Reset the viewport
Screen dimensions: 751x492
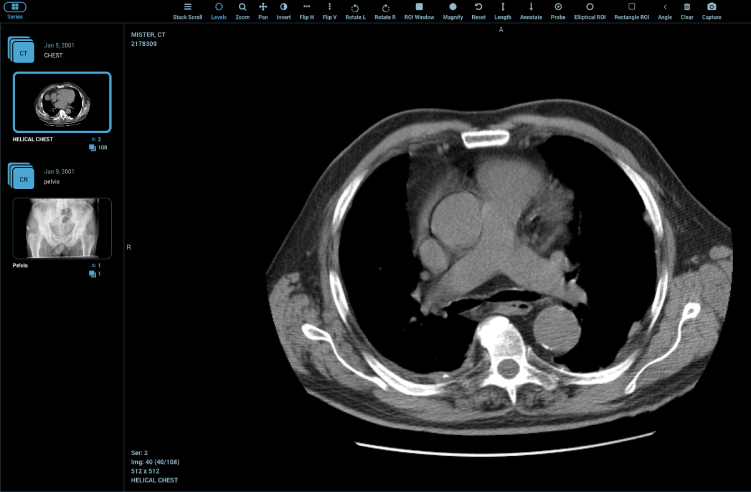(478, 10)
